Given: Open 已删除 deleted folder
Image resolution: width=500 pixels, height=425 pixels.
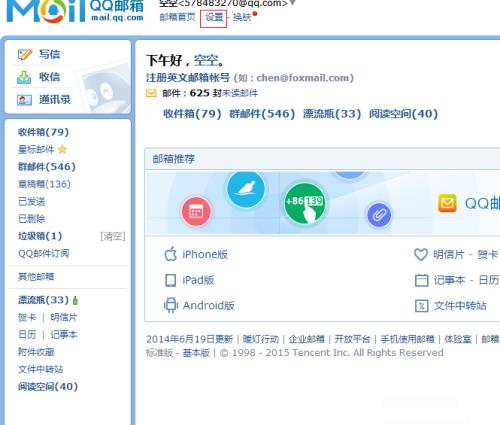Looking at the screenshot, I should pyautogui.click(x=32, y=219).
